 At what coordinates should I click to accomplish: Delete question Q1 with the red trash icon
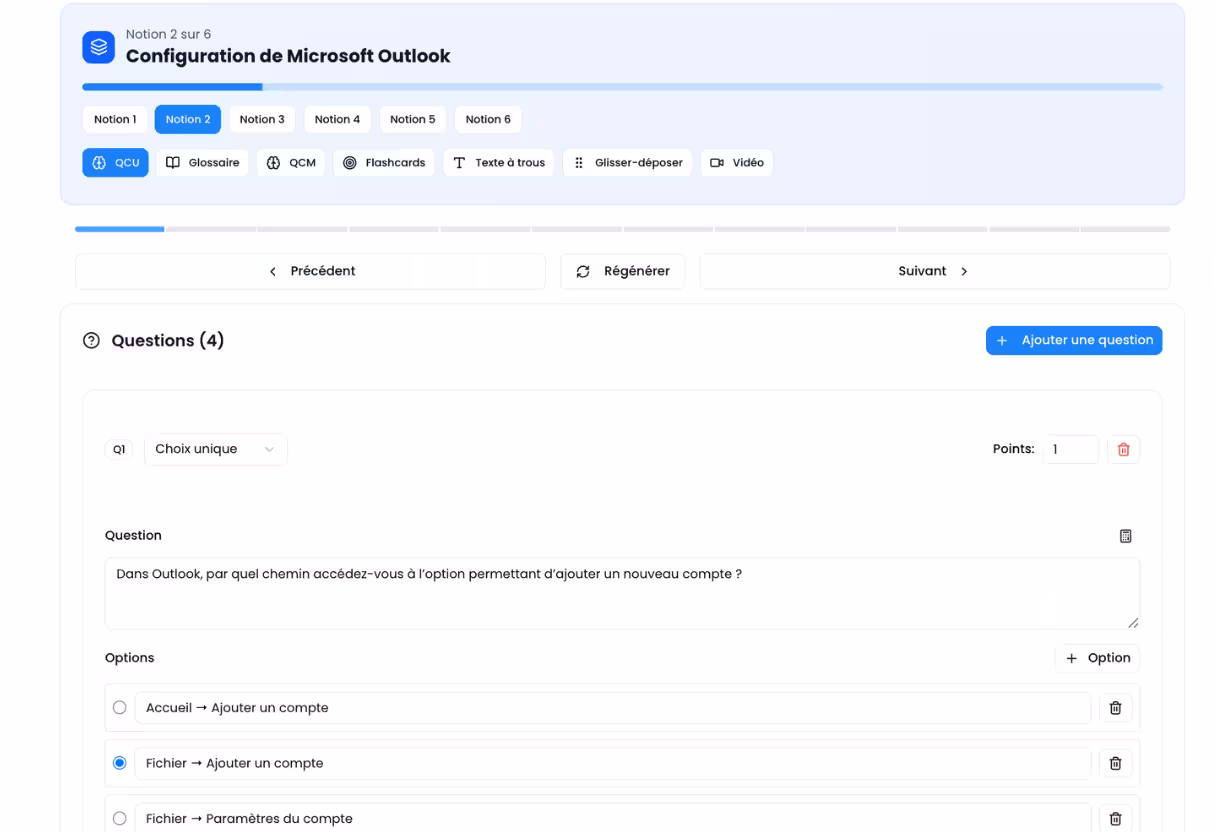(x=1123, y=450)
